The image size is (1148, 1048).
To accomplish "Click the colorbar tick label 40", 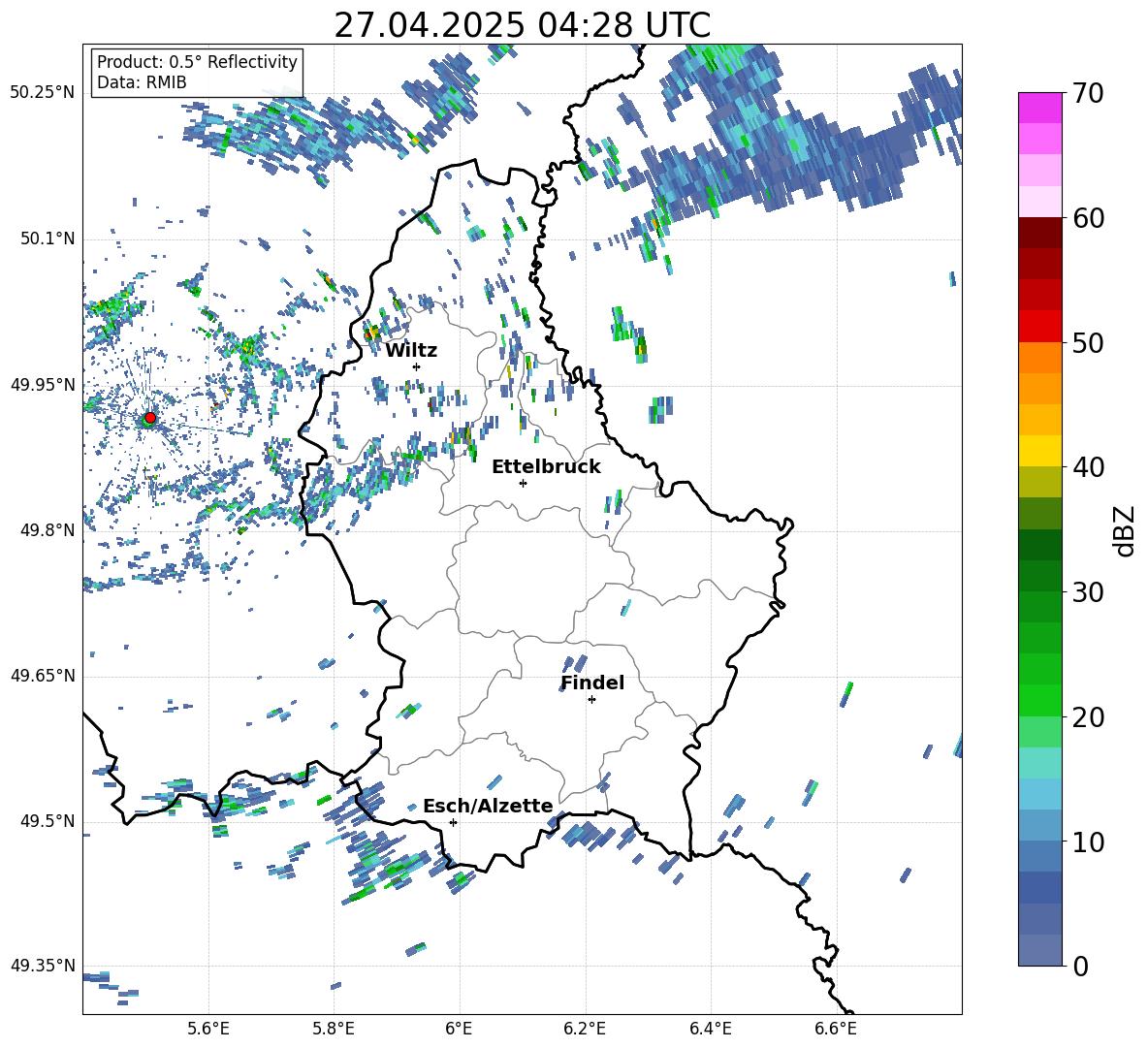I will click(x=1088, y=467).
